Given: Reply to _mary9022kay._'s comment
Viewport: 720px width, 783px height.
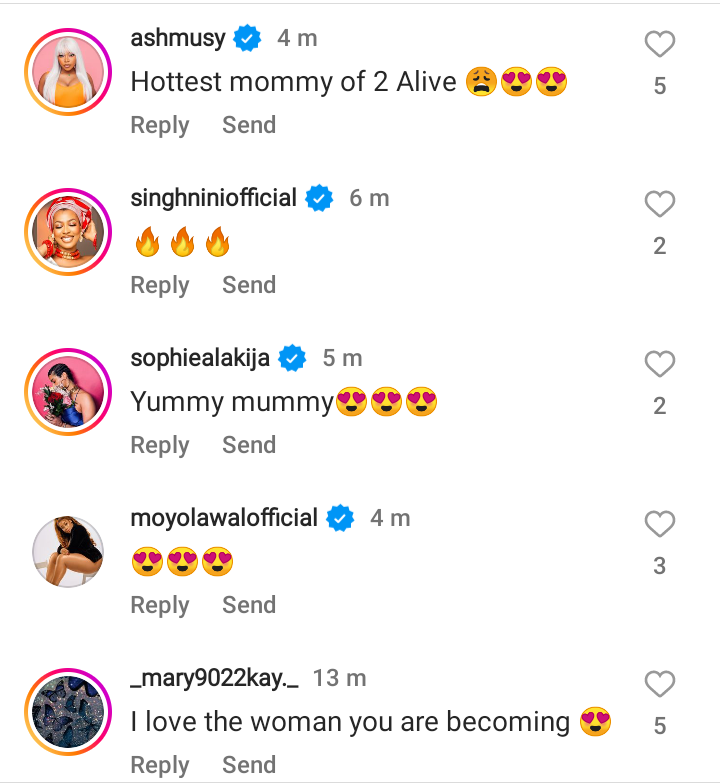Looking at the screenshot, I should click(x=160, y=766).
